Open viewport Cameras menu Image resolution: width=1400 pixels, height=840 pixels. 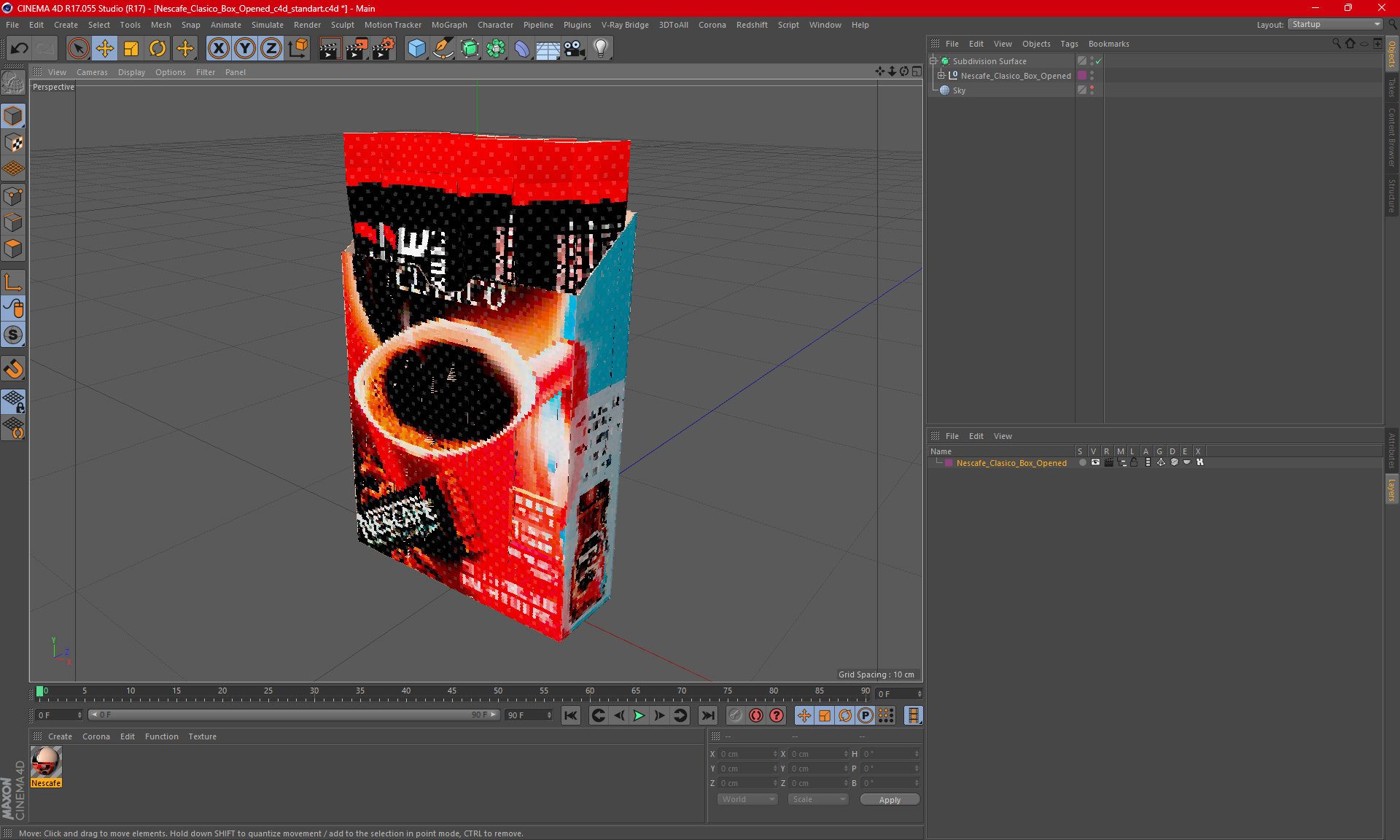click(x=92, y=72)
